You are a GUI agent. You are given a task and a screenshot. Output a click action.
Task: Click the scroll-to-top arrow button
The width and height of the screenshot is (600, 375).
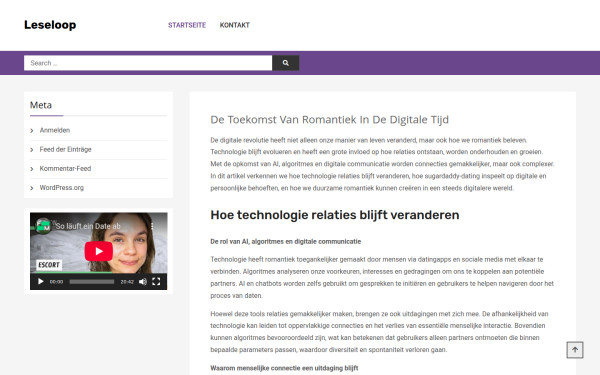pos(575,350)
